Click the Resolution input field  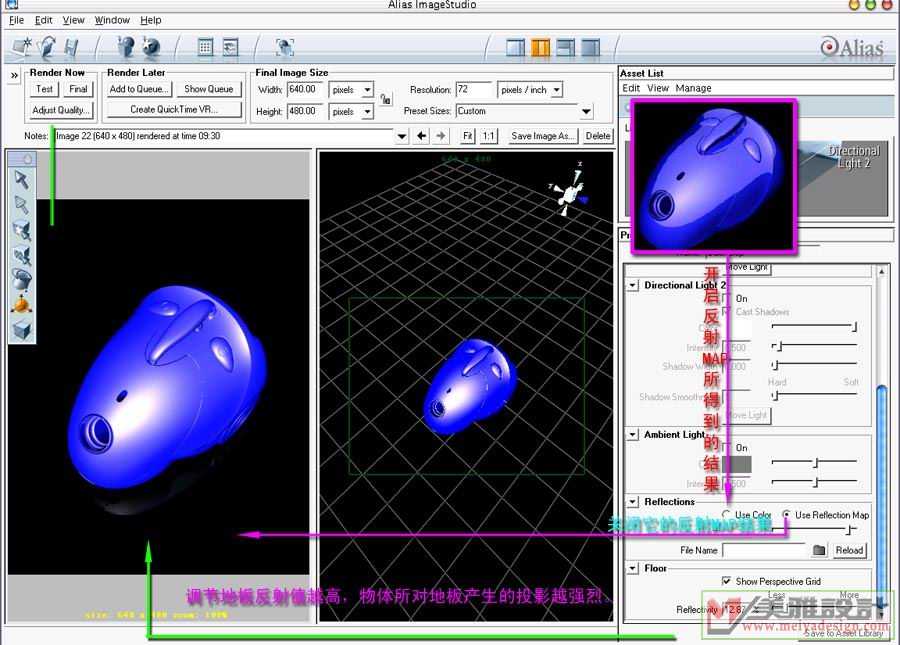pyautogui.click(x=474, y=90)
